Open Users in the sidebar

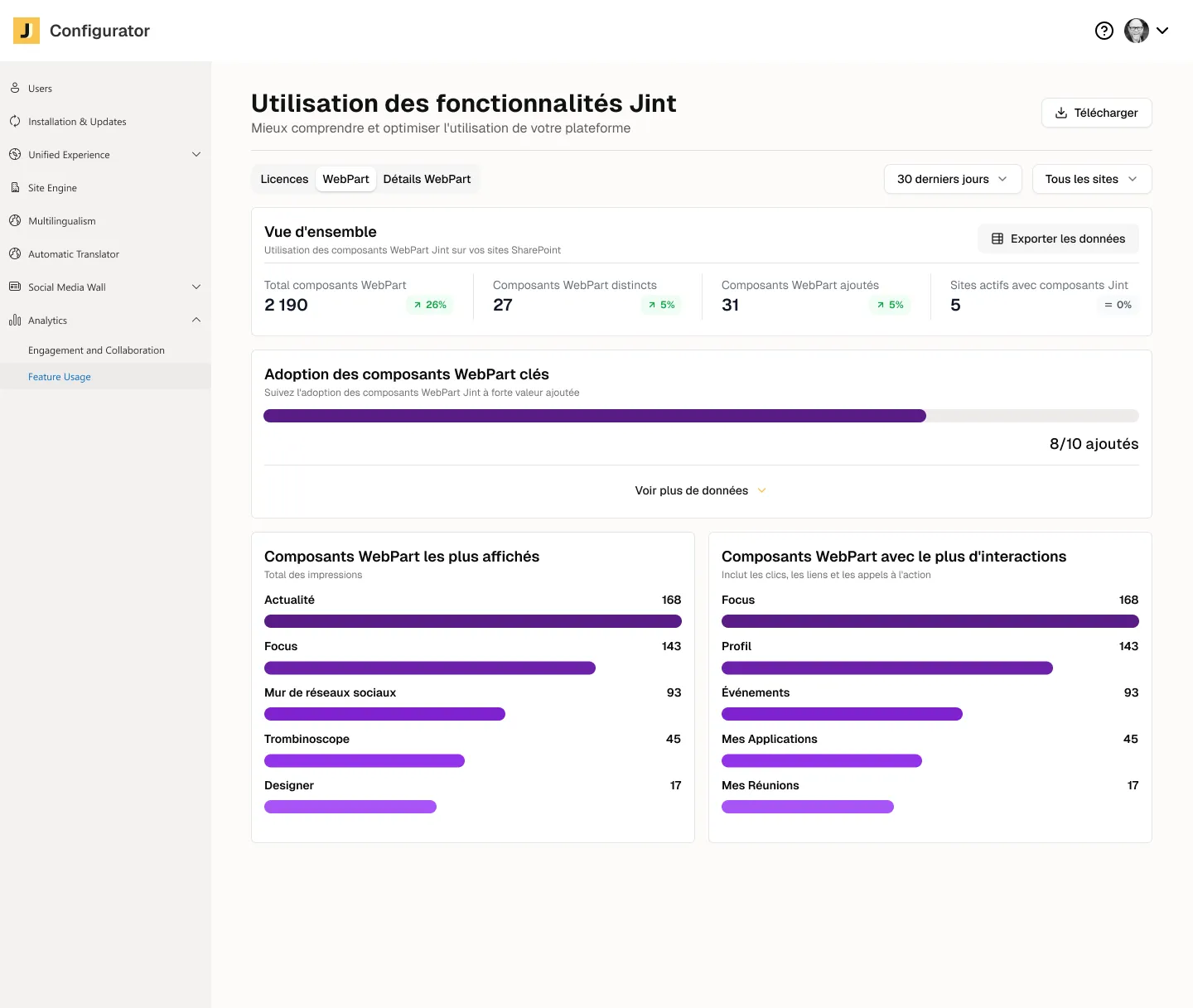click(105, 88)
